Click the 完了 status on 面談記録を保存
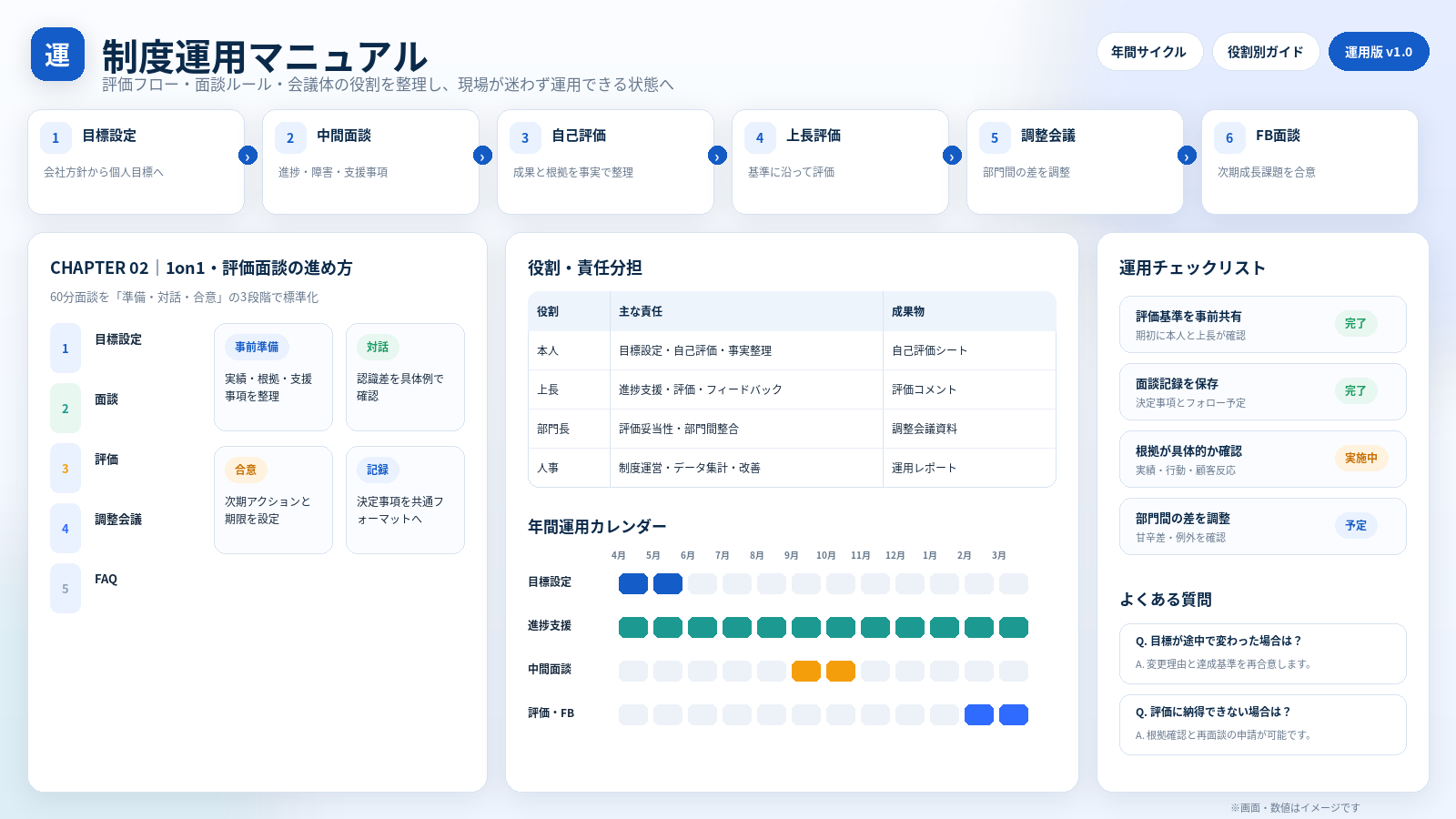Viewport: 1456px width, 819px height. [1356, 391]
